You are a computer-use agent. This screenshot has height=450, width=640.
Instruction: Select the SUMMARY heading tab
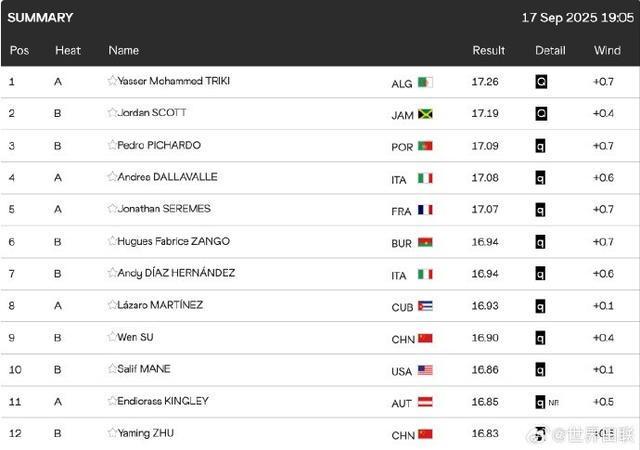tap(40, 18)
